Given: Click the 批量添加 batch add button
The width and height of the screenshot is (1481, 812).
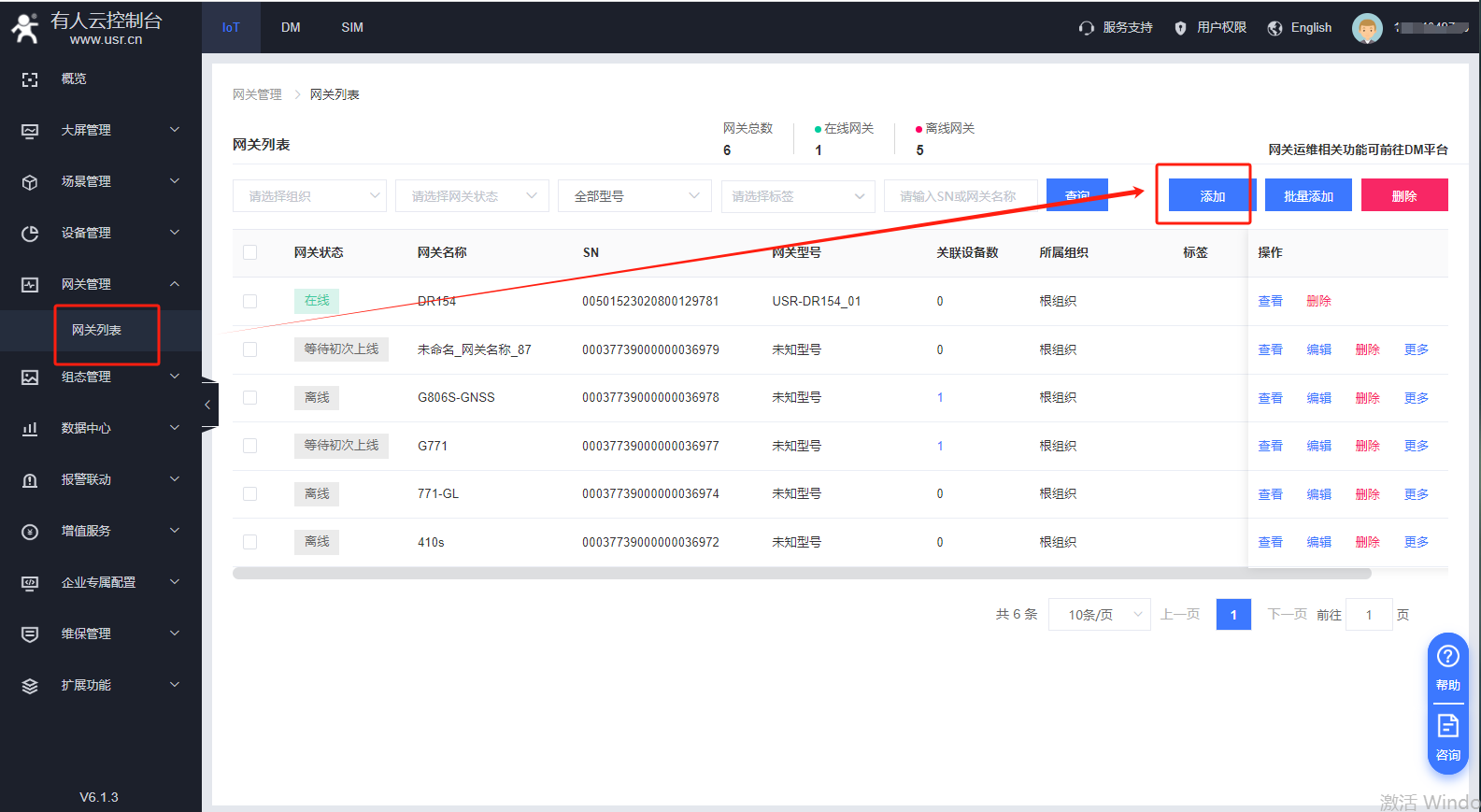Looking at the screenshot, I should point(1307,196).
